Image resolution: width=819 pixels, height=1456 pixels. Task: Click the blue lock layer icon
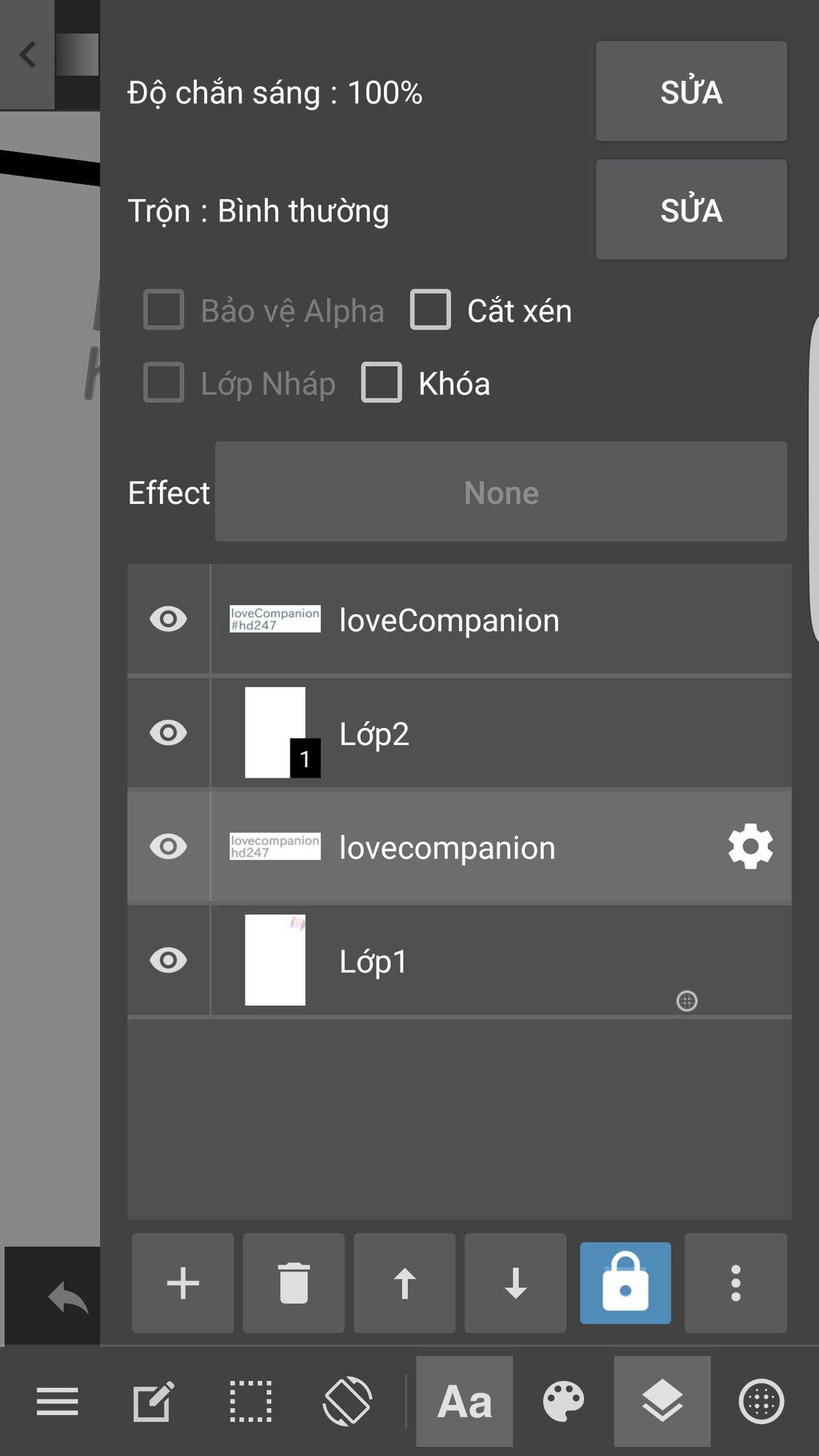point(625,1283)
